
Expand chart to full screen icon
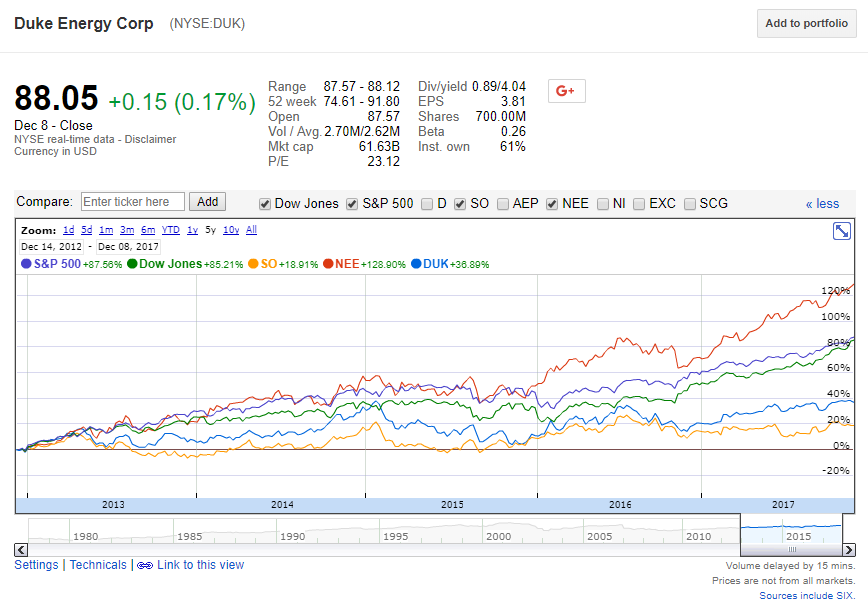(841, 231)
